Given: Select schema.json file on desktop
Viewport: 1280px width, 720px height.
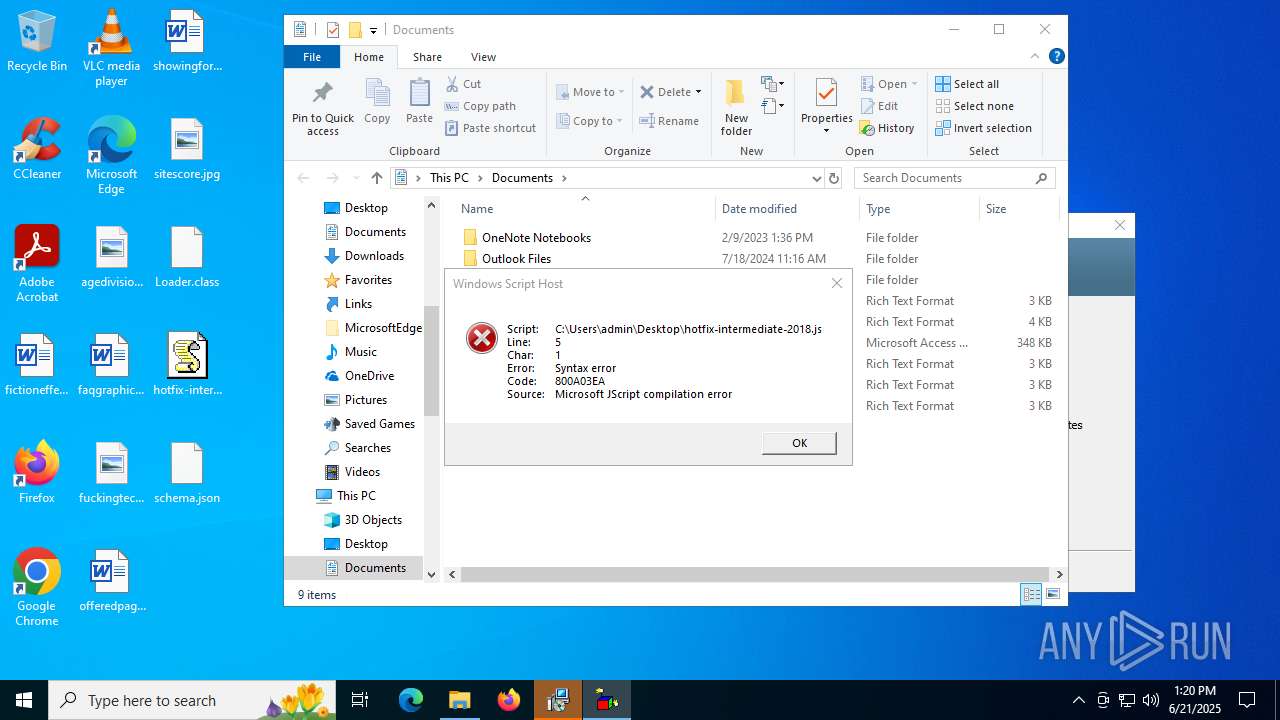Looking at the screenshot, I should click(x=187, y=473).
